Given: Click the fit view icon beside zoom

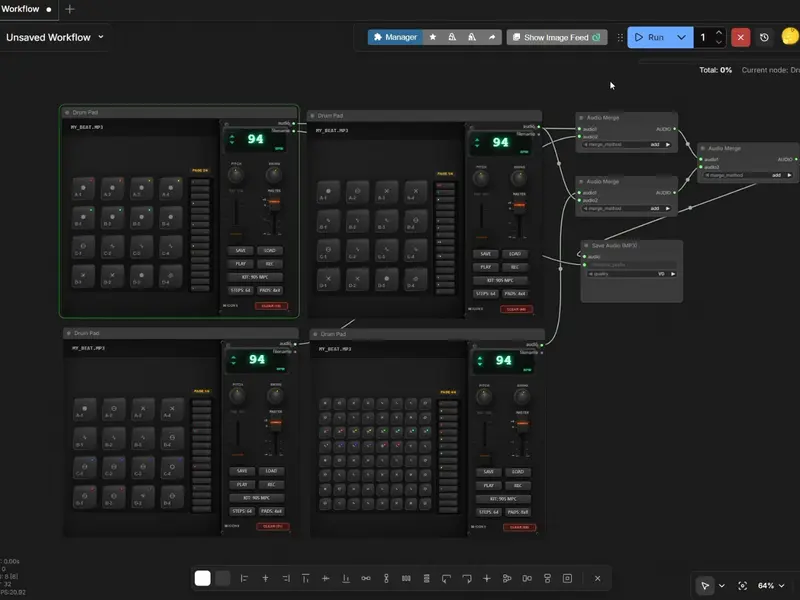Looking at the screenshot, I should coord(742,585).
